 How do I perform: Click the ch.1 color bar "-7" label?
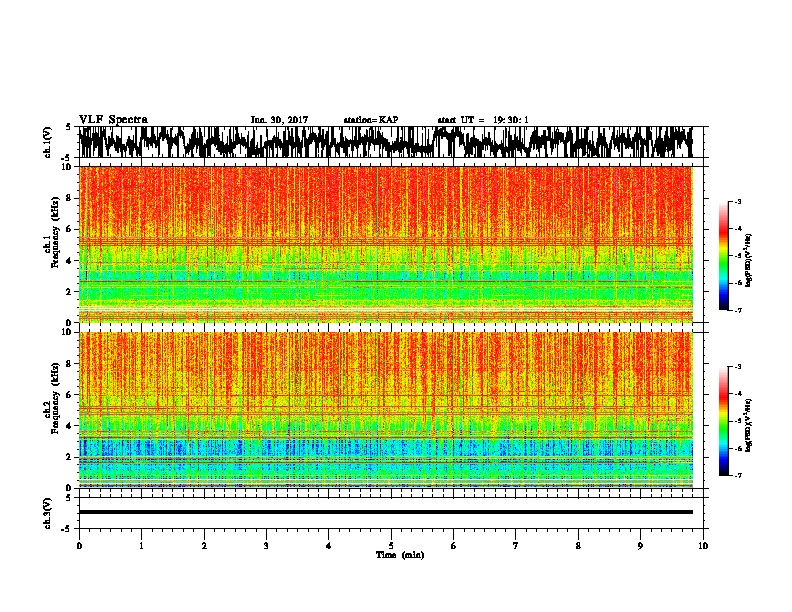click(738, 310)
